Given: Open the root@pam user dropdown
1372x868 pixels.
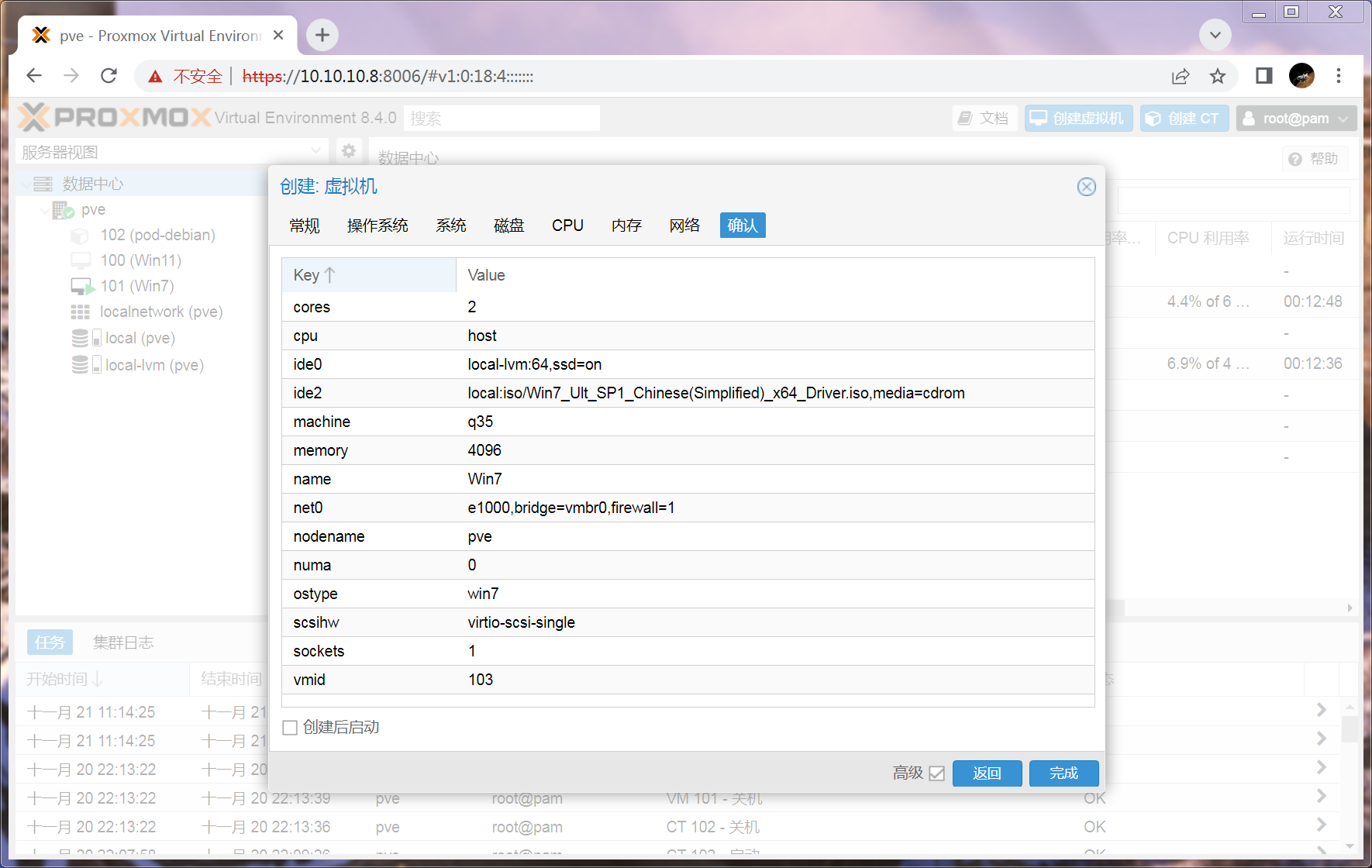Looking at the screenshot, I should pos(1295,119).
